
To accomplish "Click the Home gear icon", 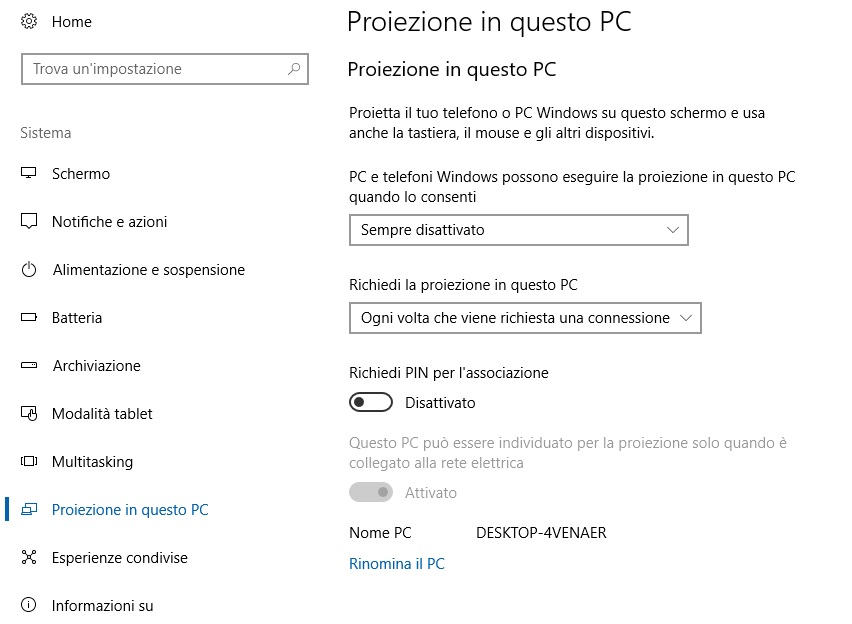I will [29, 22].
